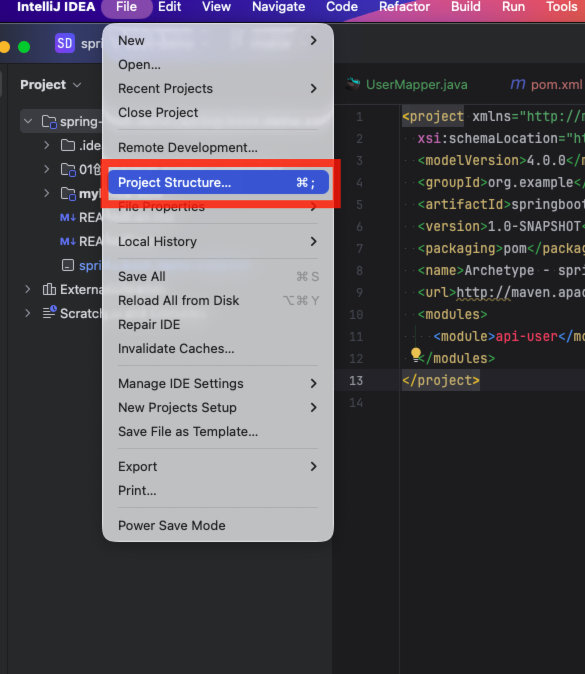
Task: Open Project Structure... dialog
Action: pyautogui.click(x=218, y=182)
